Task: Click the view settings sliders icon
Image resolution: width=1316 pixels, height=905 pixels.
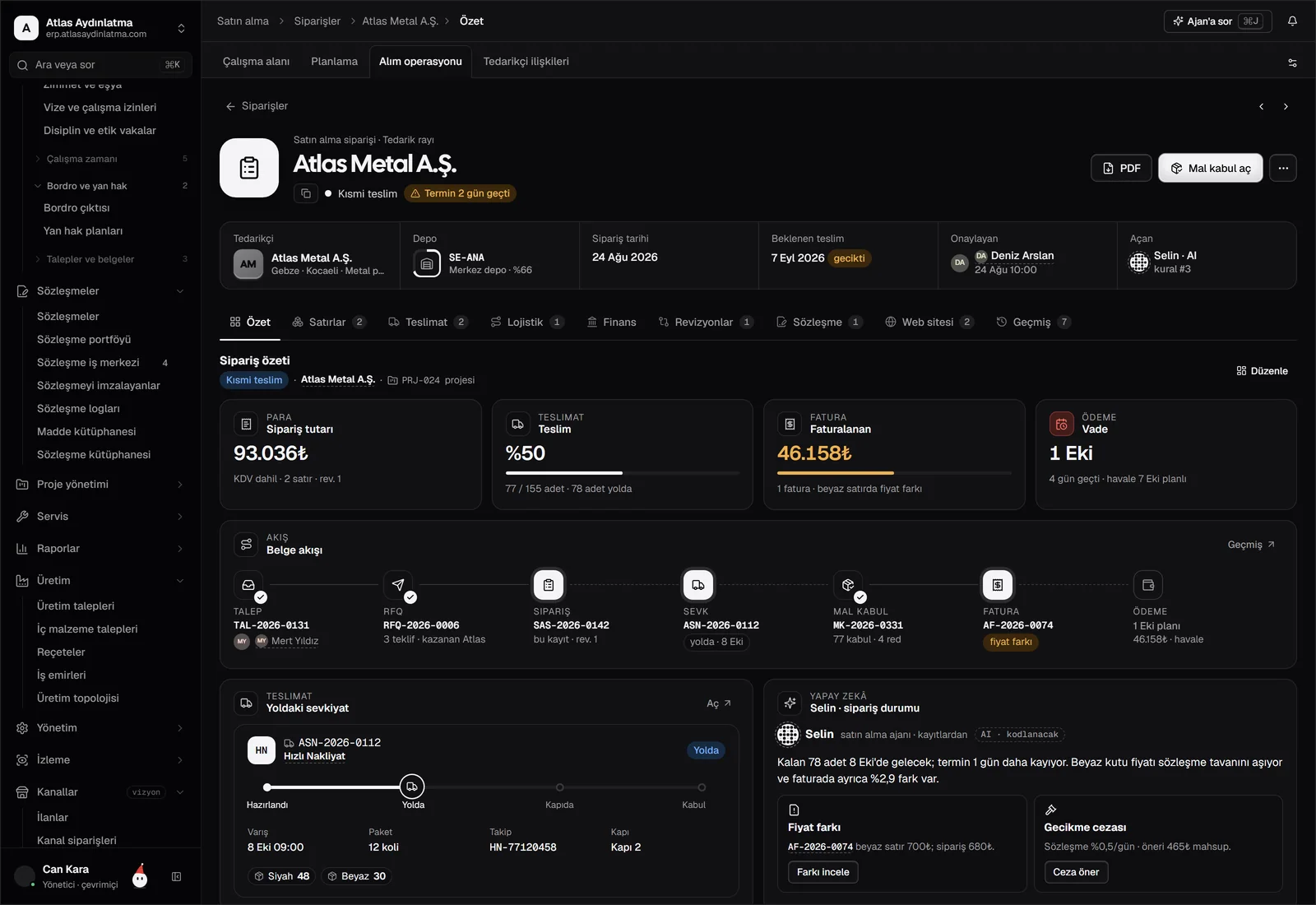Action: 1292,63
